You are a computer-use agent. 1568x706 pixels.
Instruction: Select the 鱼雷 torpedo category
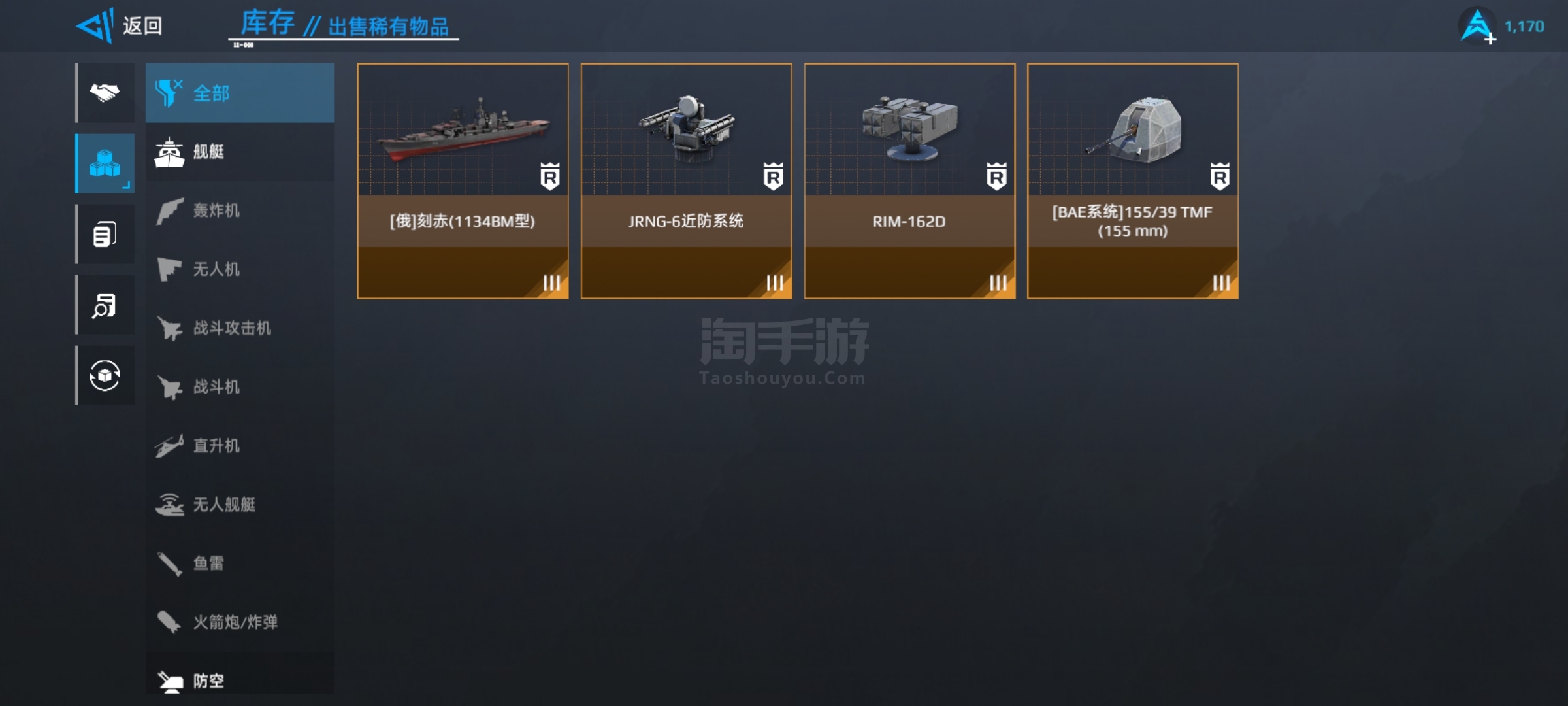[240, 563]
